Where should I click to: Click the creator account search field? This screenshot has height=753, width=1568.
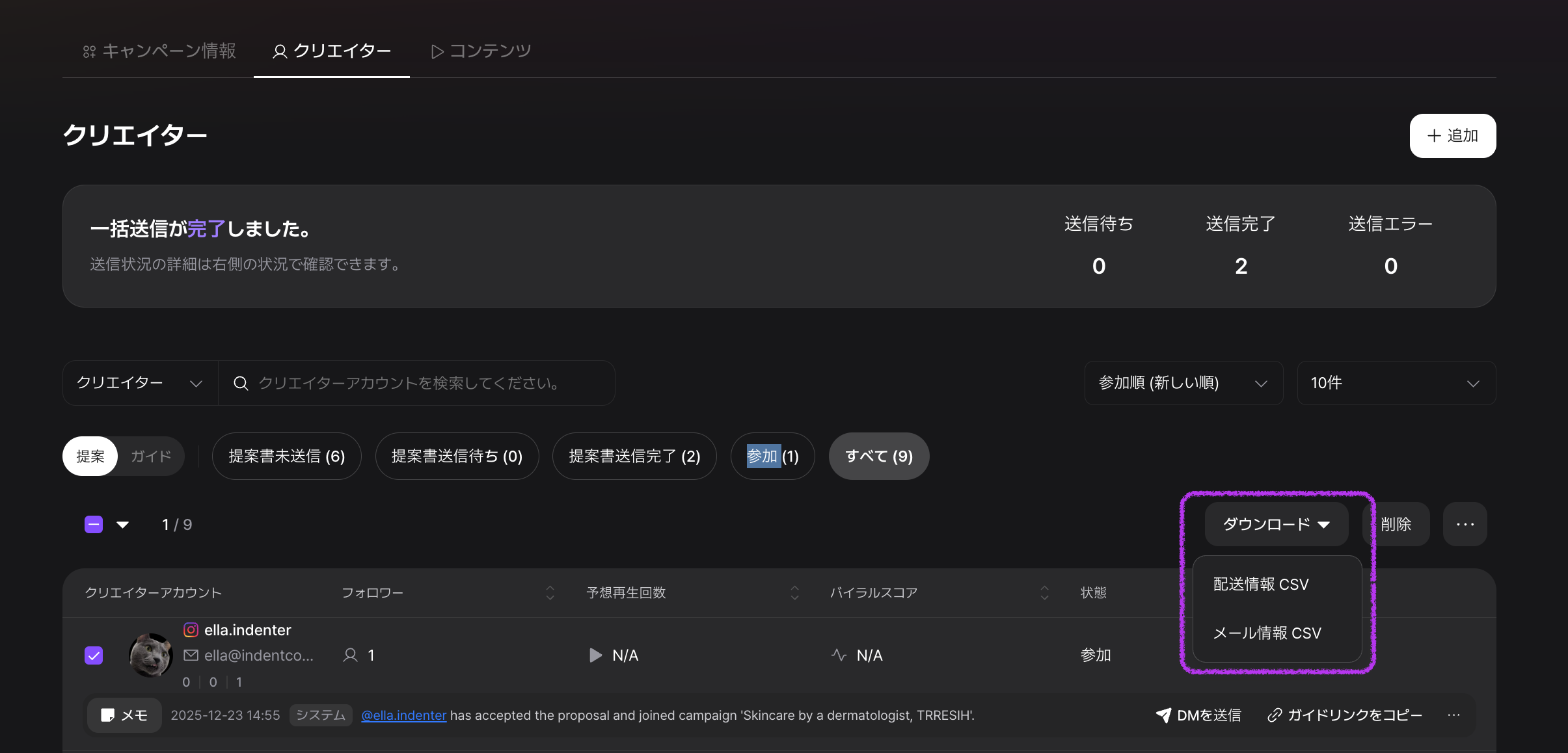[416, 383]
